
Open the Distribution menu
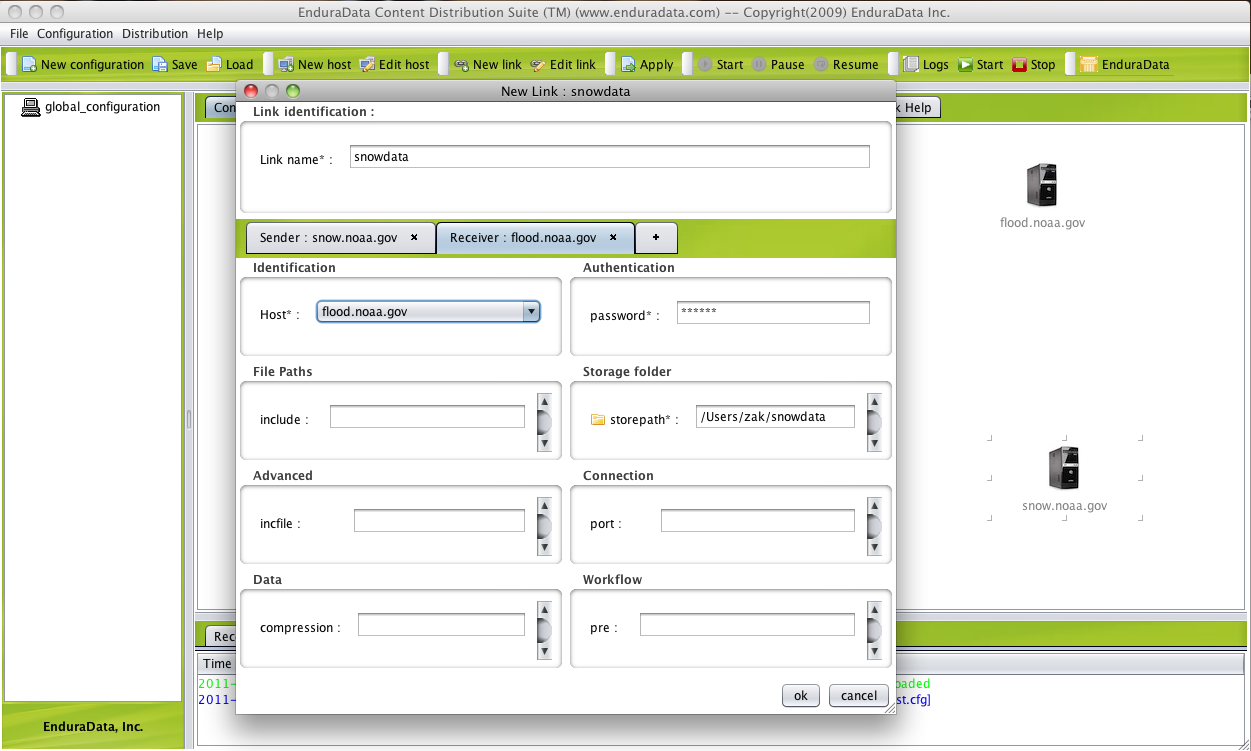155,34
